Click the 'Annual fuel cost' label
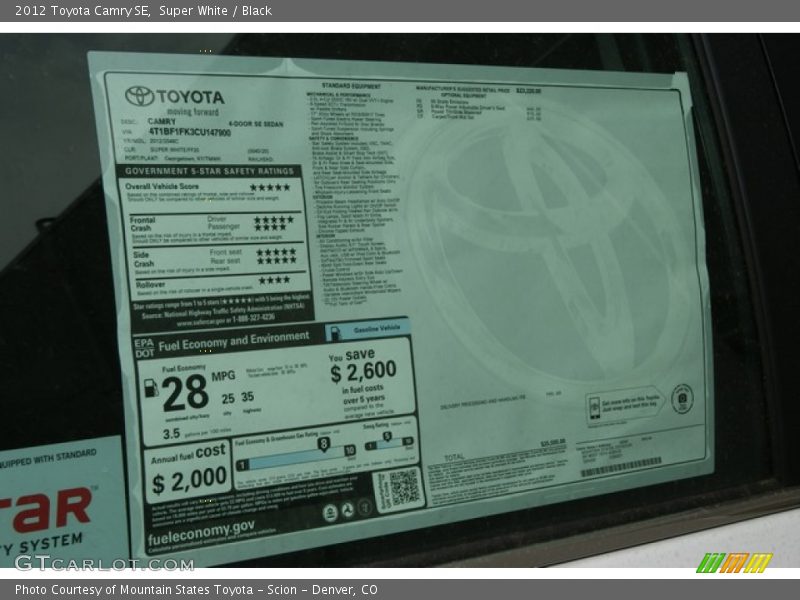 pos(188,453)
